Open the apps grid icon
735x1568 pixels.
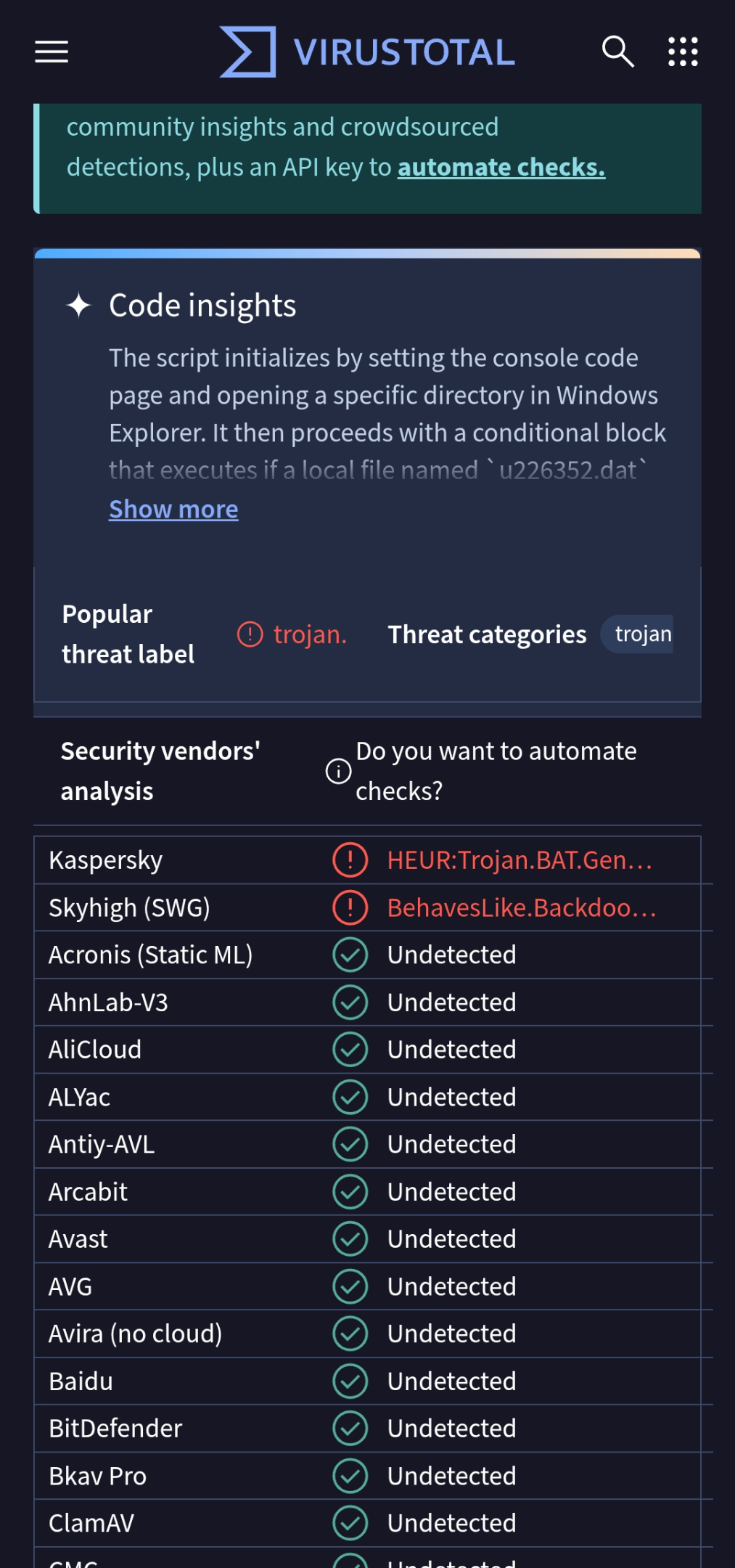coord(683,52)
